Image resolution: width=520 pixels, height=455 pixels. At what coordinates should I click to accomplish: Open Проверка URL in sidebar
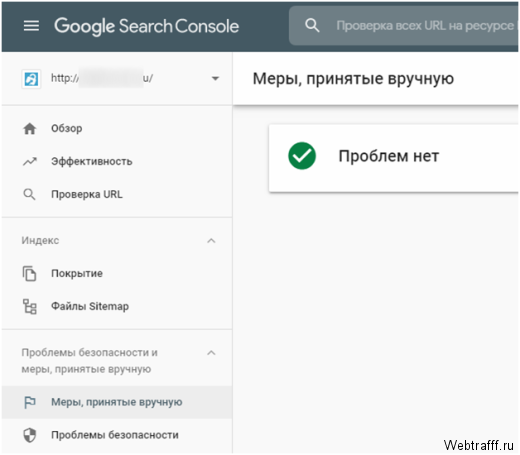87,194
